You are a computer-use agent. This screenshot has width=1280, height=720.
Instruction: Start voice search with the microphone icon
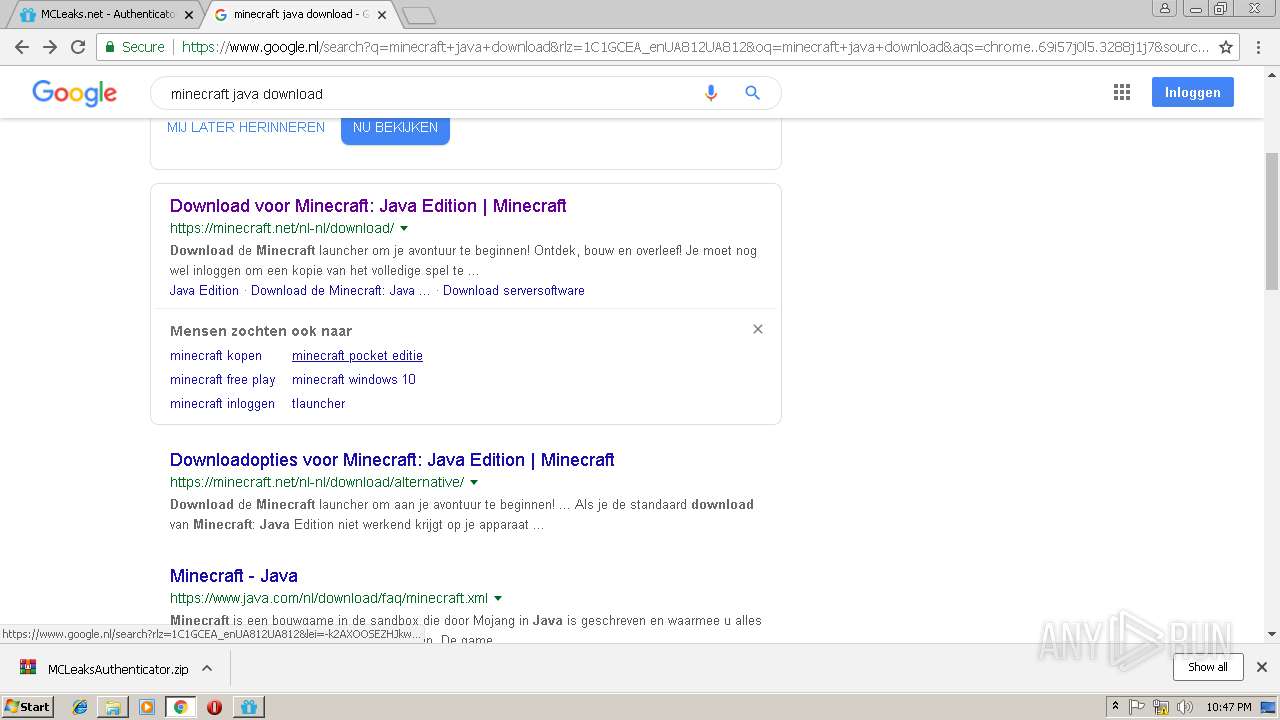click(x=711, y=93)
